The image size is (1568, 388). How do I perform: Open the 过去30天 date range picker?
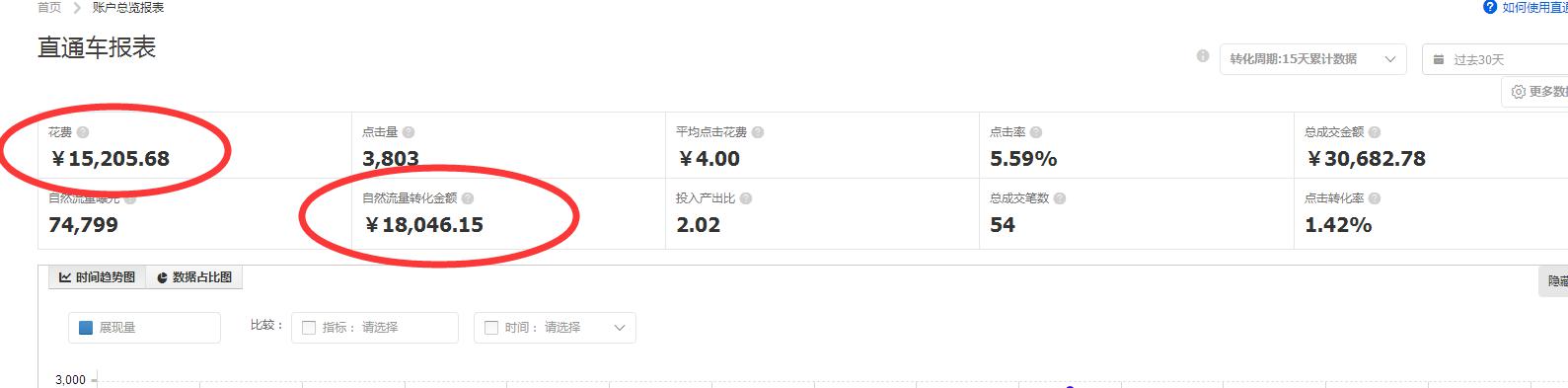(x=1494, y=59)
